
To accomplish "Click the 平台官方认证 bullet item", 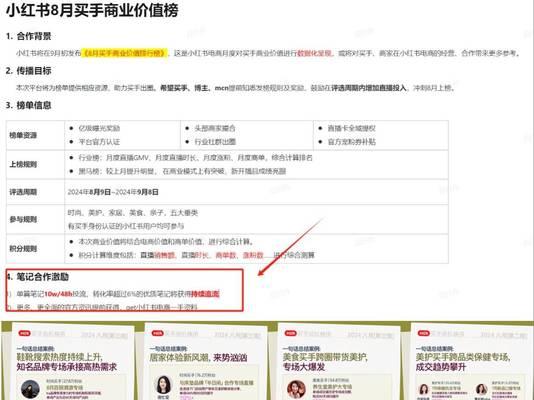I will 99,142.
